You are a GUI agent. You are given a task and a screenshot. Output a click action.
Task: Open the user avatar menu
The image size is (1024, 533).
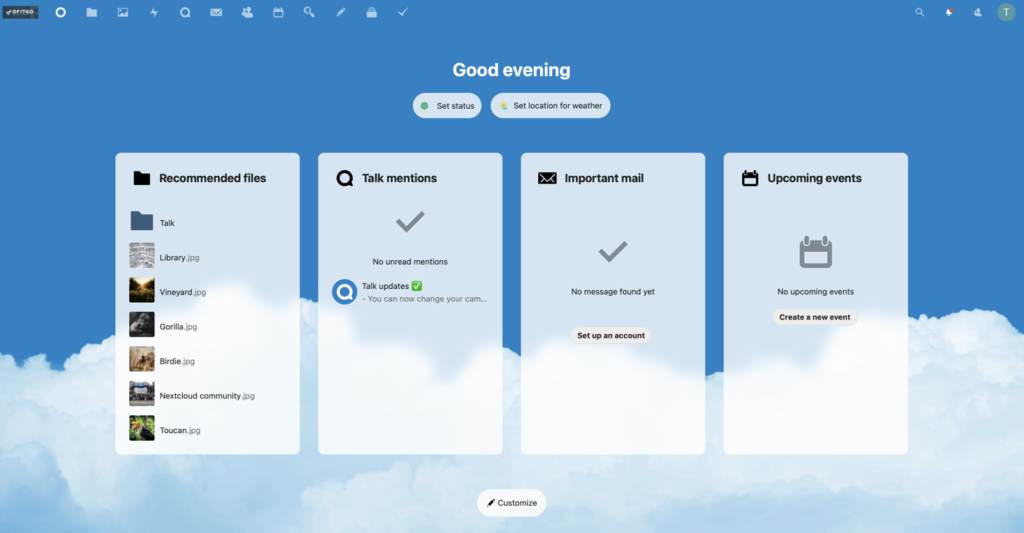1005,13
